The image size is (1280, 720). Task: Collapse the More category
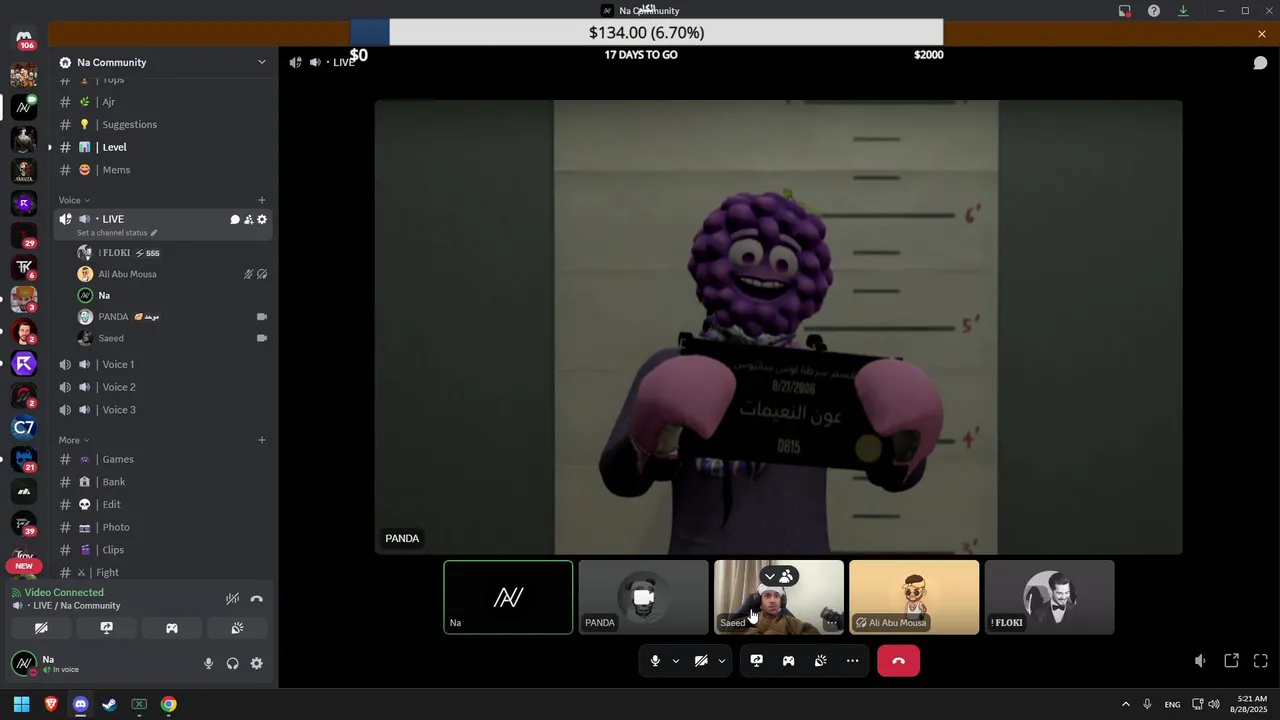pyautogui.click(x=74, y=440)
